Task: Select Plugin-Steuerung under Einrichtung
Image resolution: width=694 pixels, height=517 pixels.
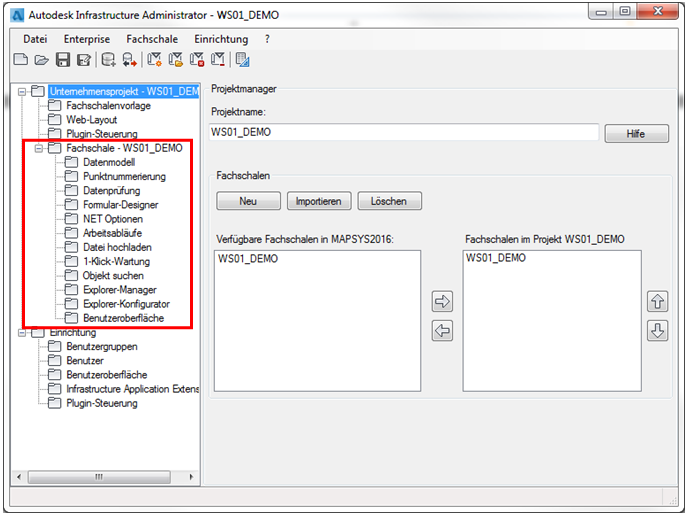Action: 102,403
